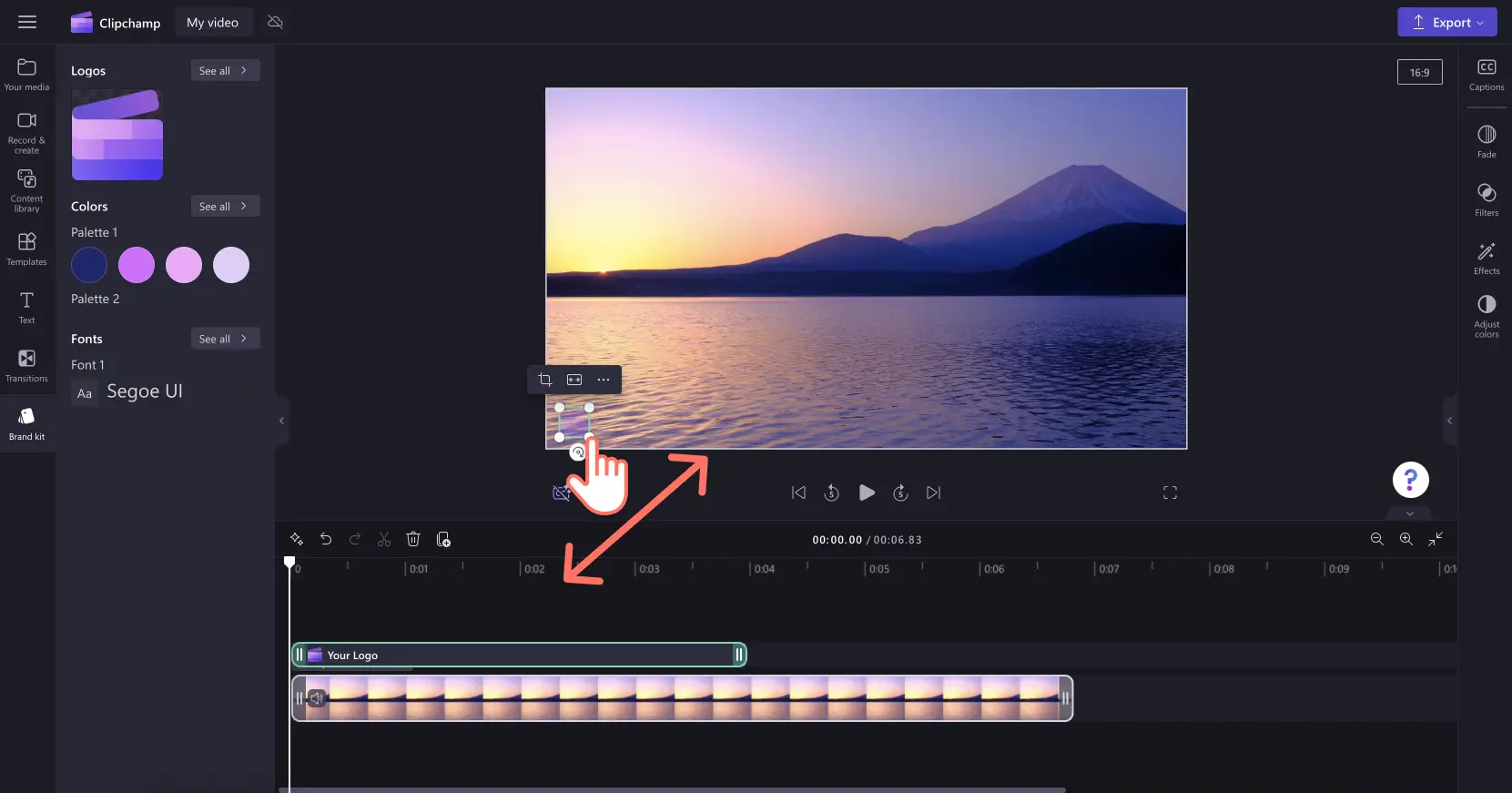See all Colors
1512x793 pixels.
pyautogui.click(x=225, y=206)
